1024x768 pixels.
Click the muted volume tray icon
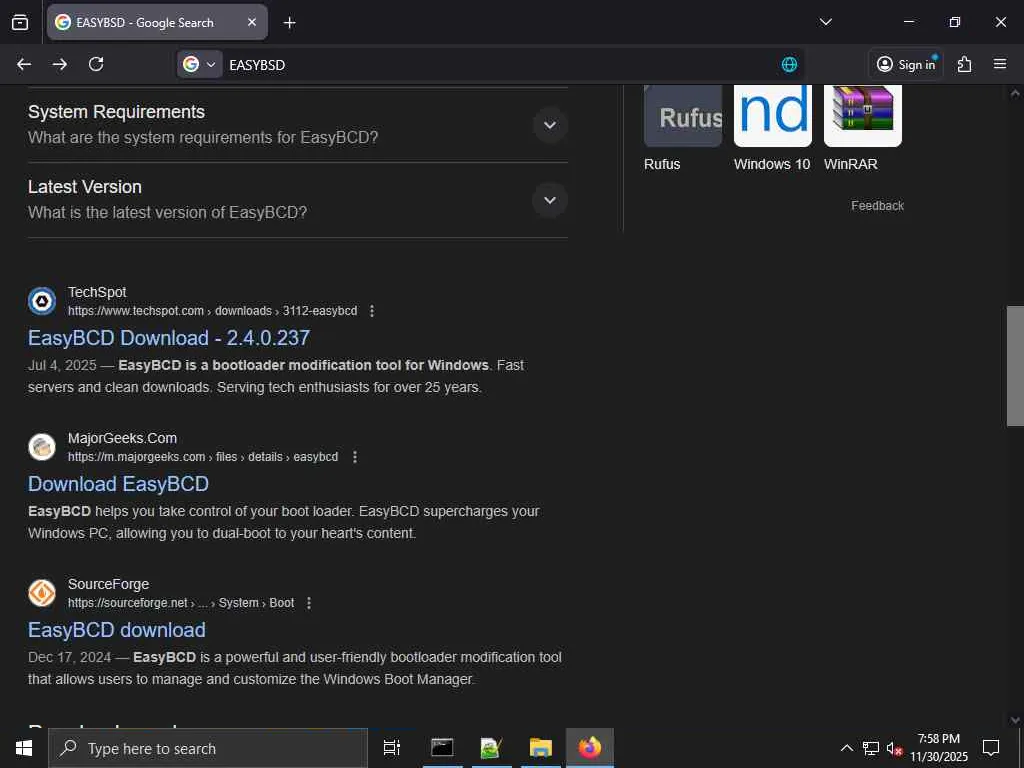click(x=894, y=748)
